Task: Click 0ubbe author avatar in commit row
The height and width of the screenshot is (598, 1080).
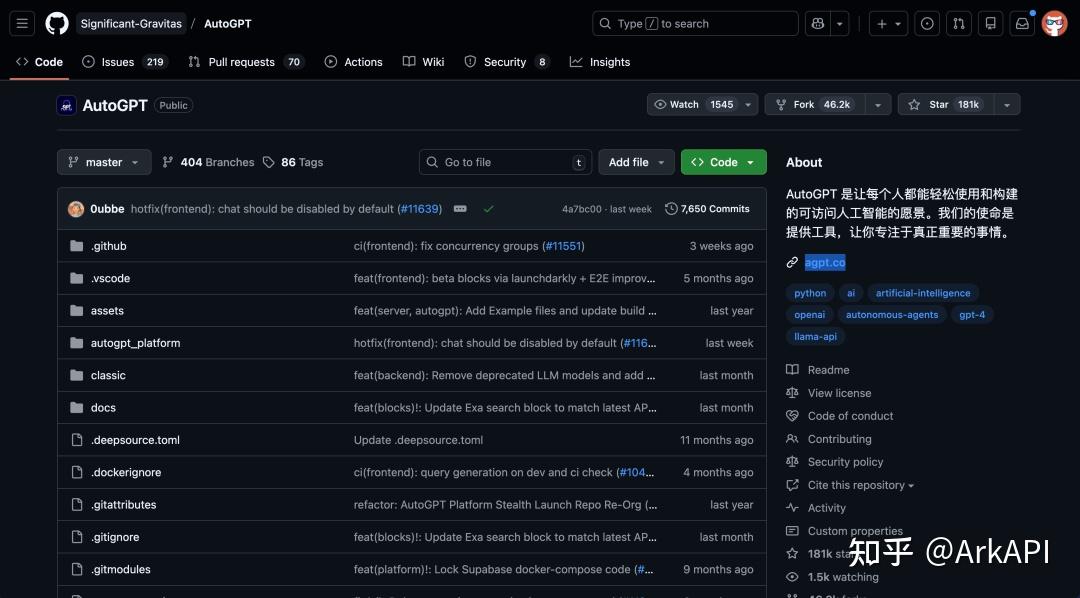Action: tap(76, 209)
